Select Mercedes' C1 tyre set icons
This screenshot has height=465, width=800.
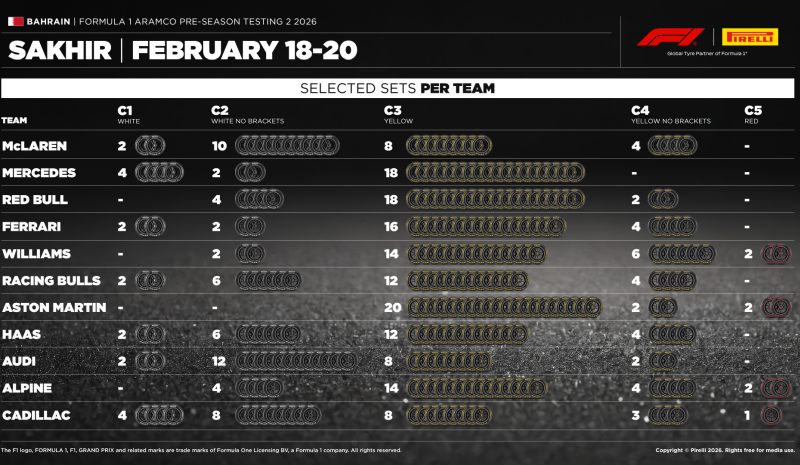pos(160,172)
